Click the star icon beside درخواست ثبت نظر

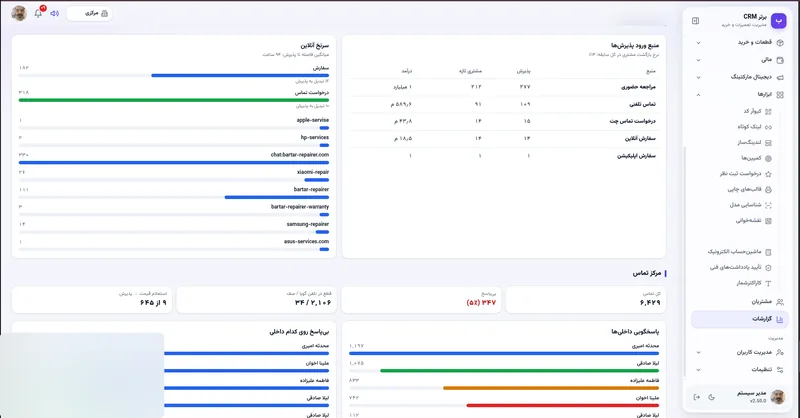768,174
